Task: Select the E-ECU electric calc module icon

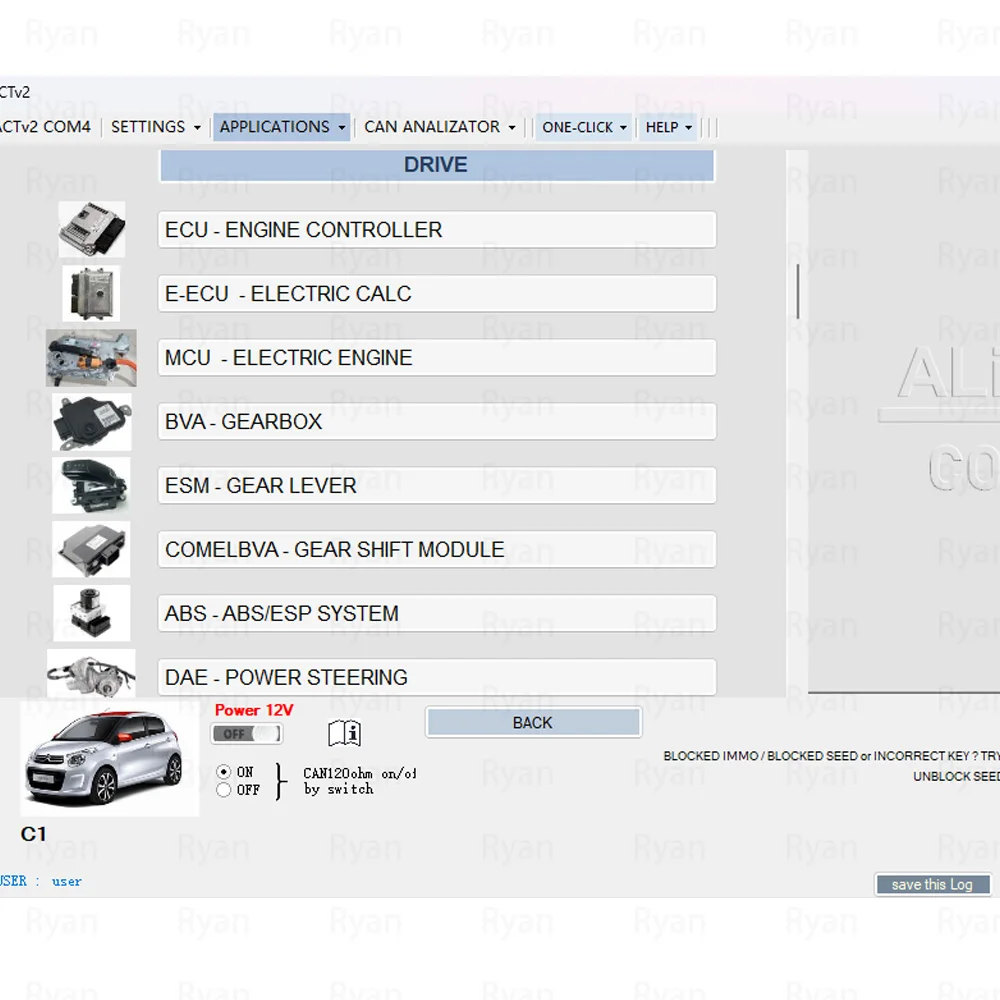Action: click(x=91, y=294)
